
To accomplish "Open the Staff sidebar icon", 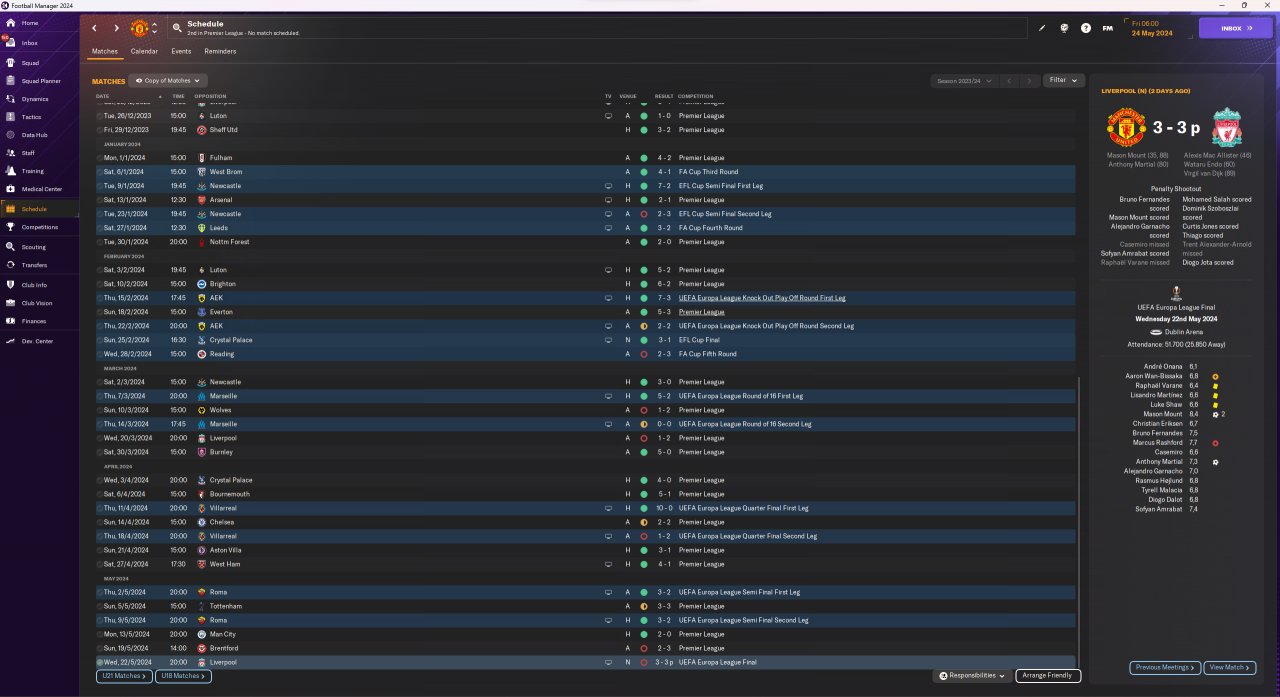I will pos(11,153).
